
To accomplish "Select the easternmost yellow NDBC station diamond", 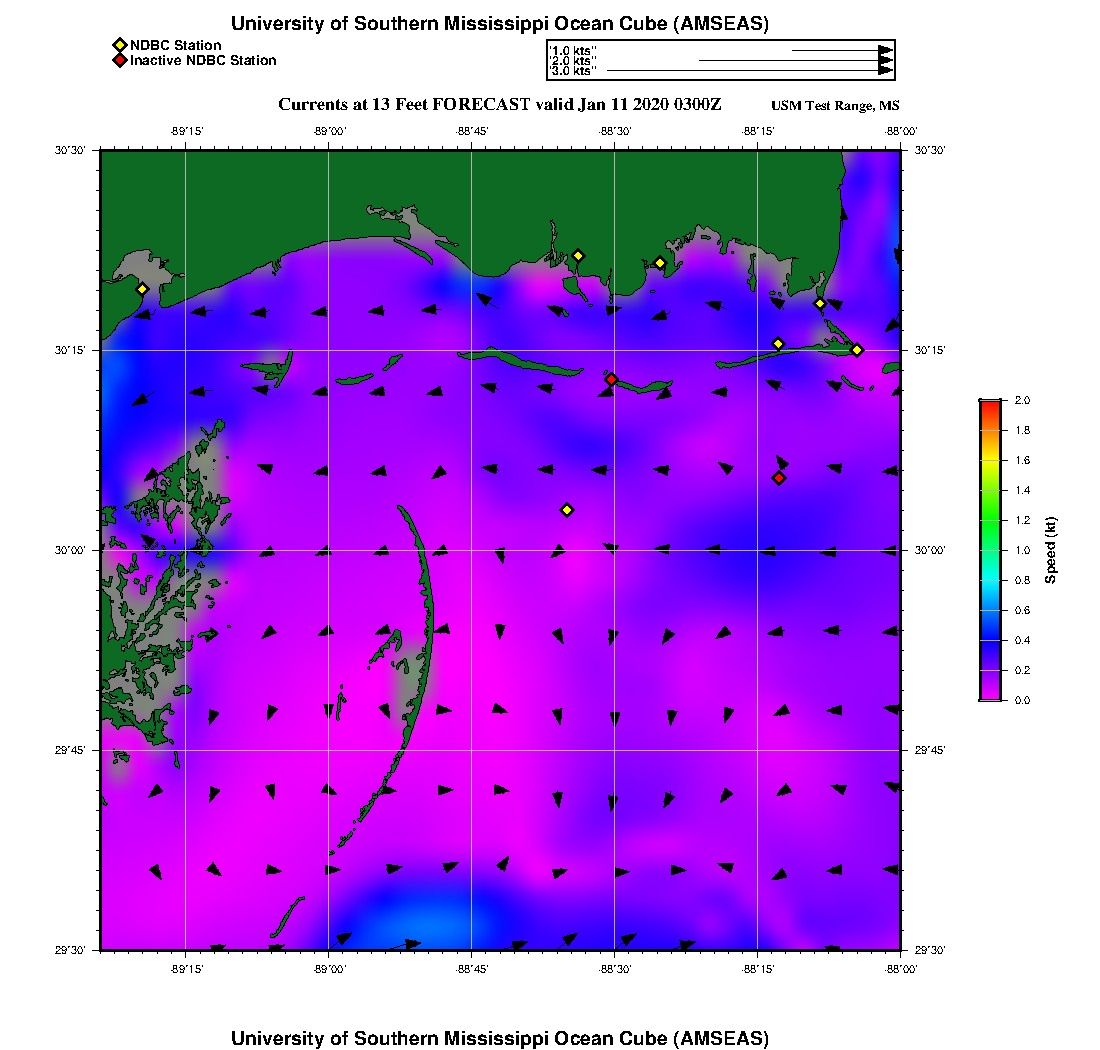I will click(857, 349).
